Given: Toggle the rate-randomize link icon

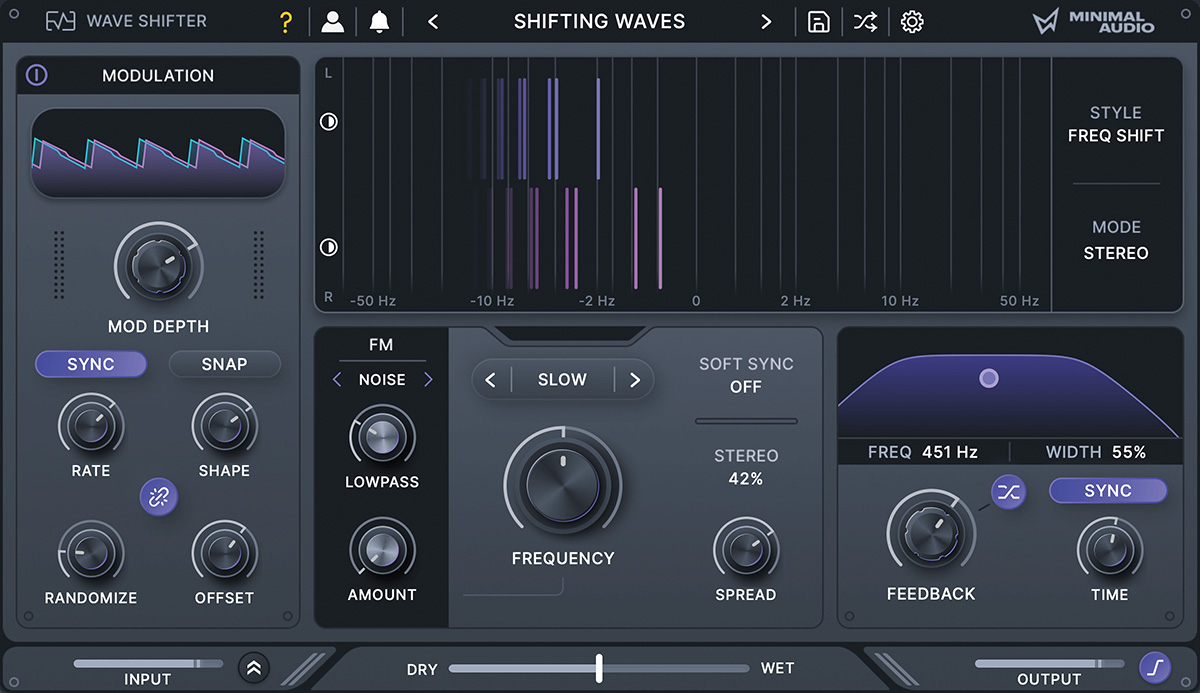Looking at the screenshot, I should click(x=158, y=496).
